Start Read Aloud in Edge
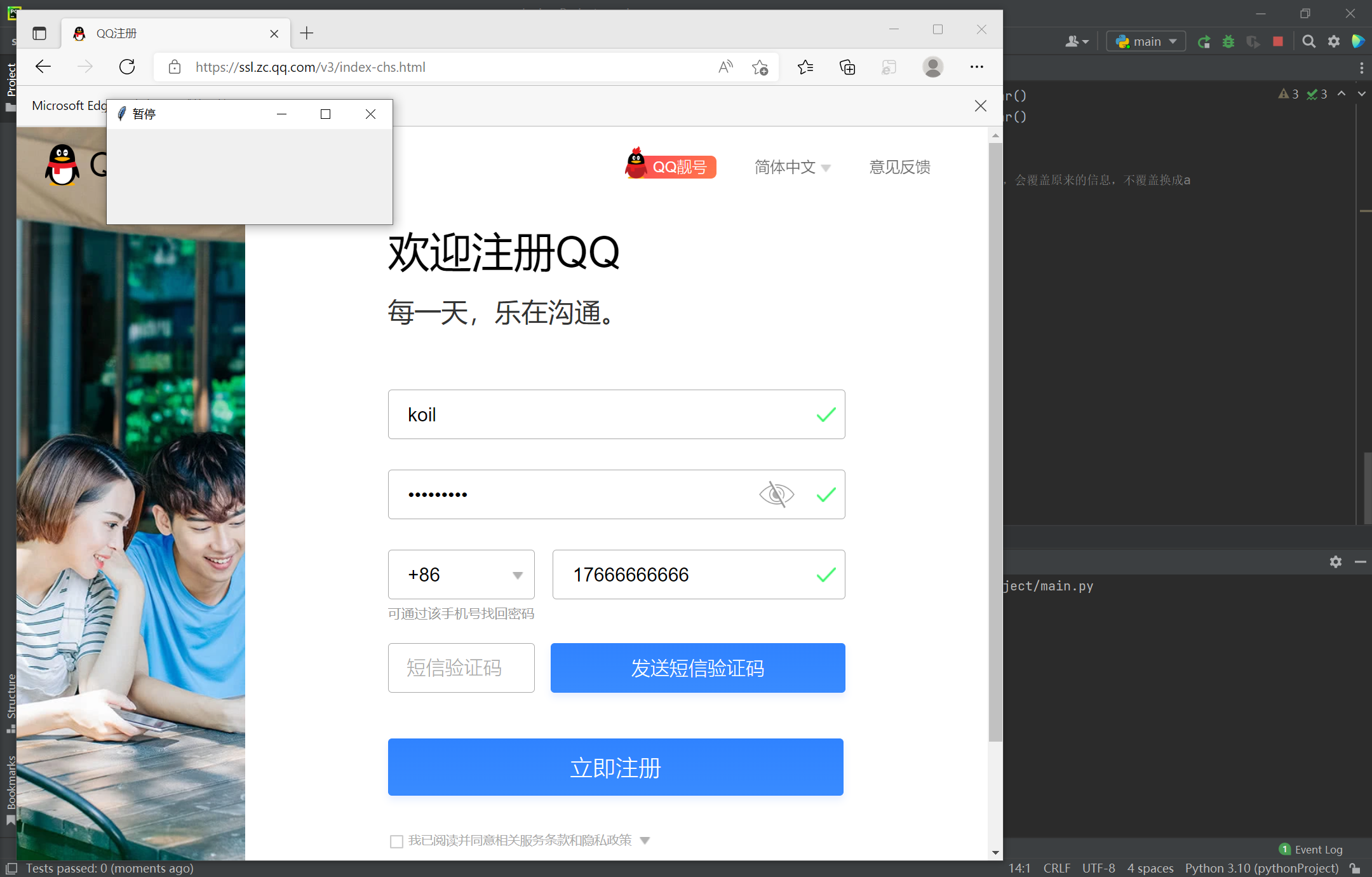 coord(725,67)
